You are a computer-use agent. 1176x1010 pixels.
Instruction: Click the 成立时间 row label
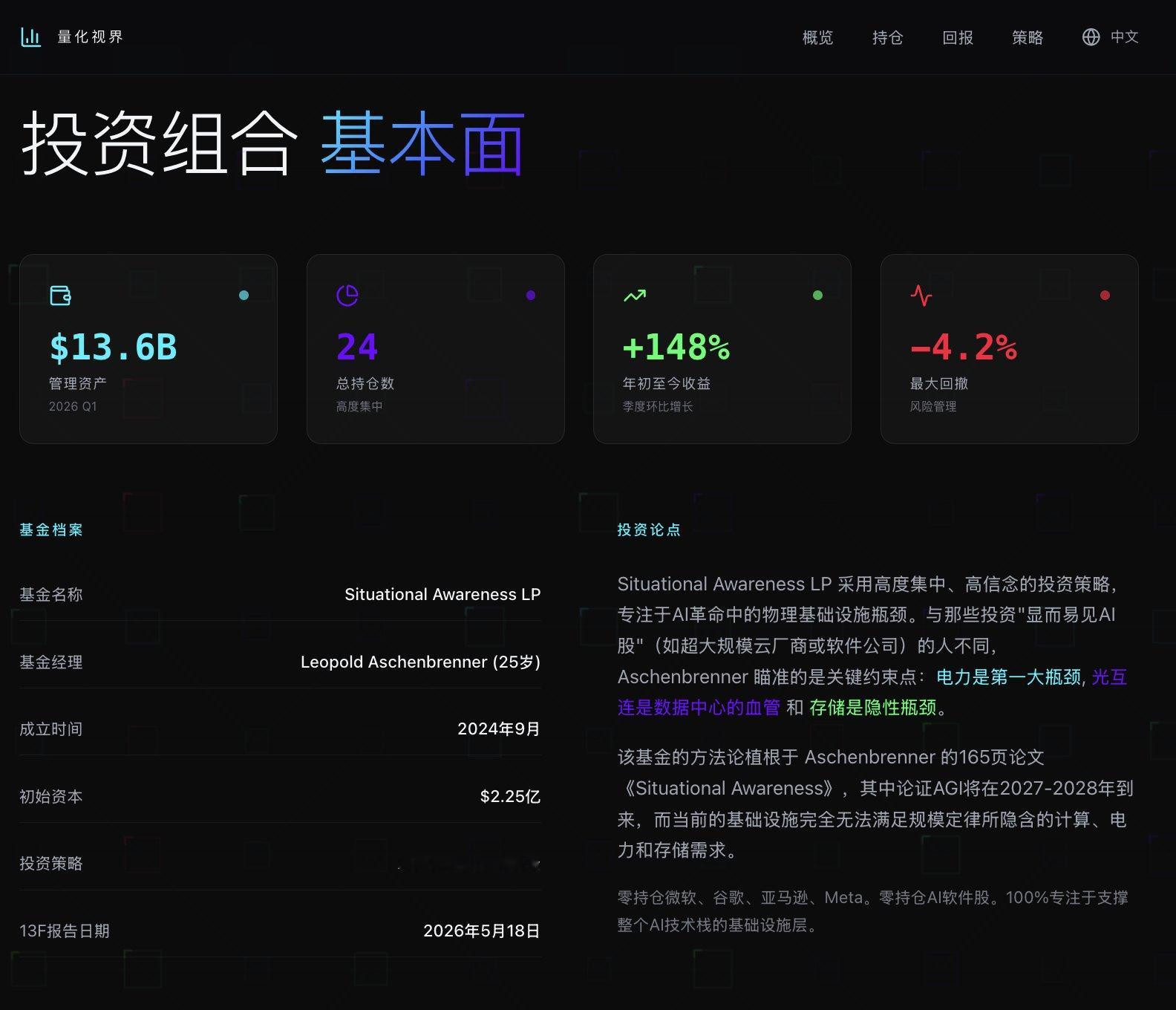(51, 729)
